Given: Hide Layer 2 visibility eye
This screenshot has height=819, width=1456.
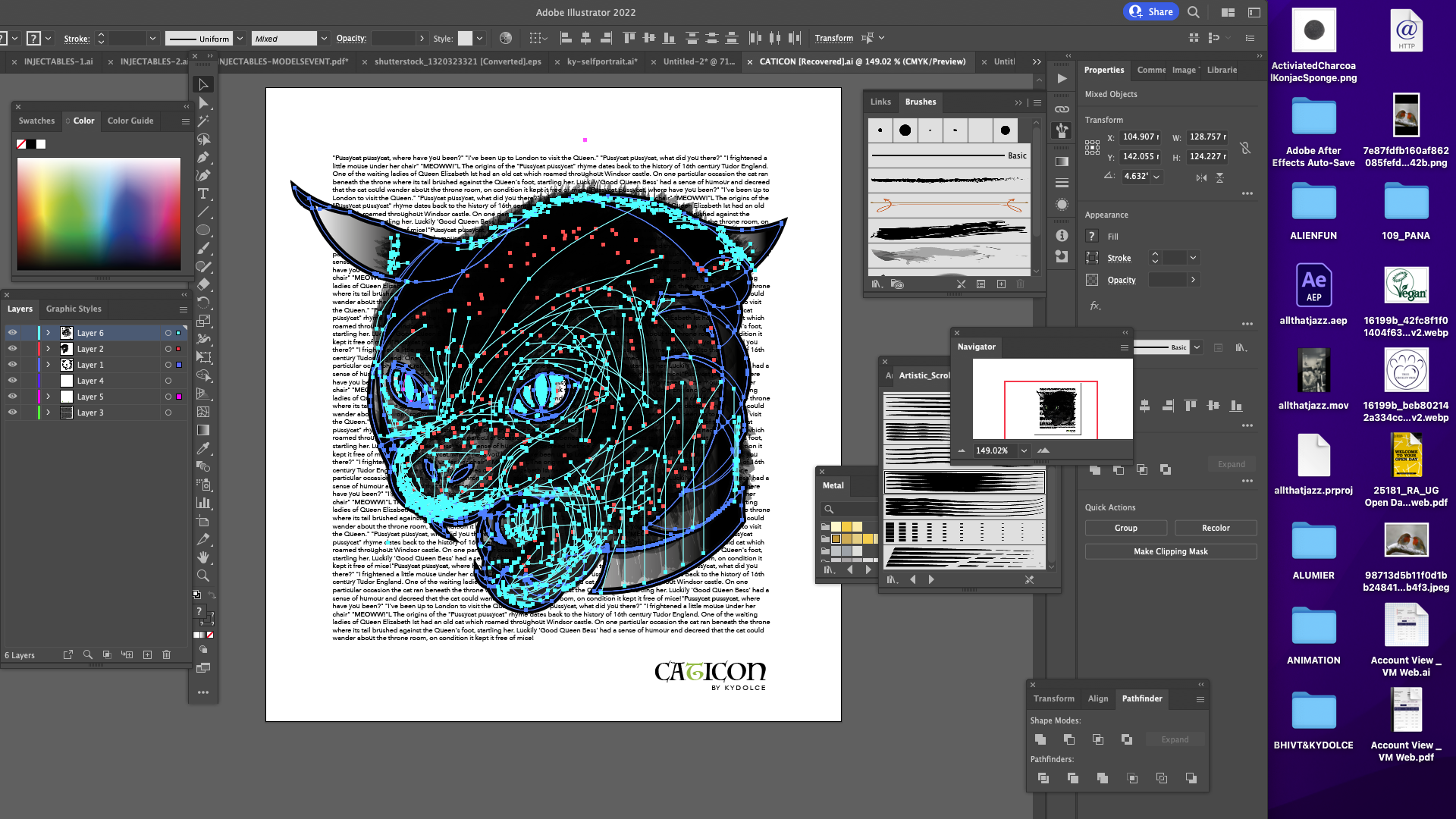Looking at the screenshot, I should pyautogui.click(x=12, y=349).
